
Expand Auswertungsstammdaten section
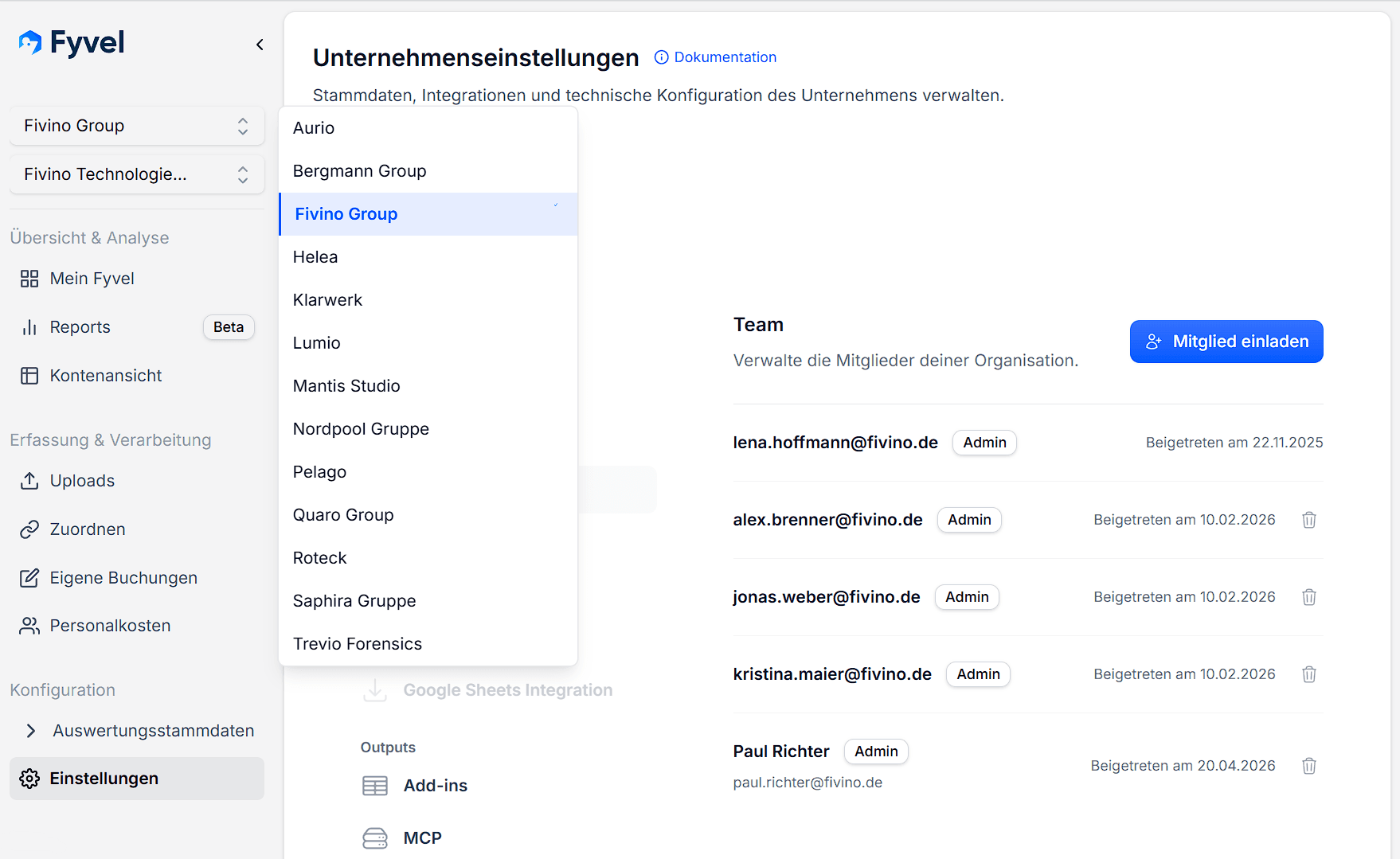(31, 731)
